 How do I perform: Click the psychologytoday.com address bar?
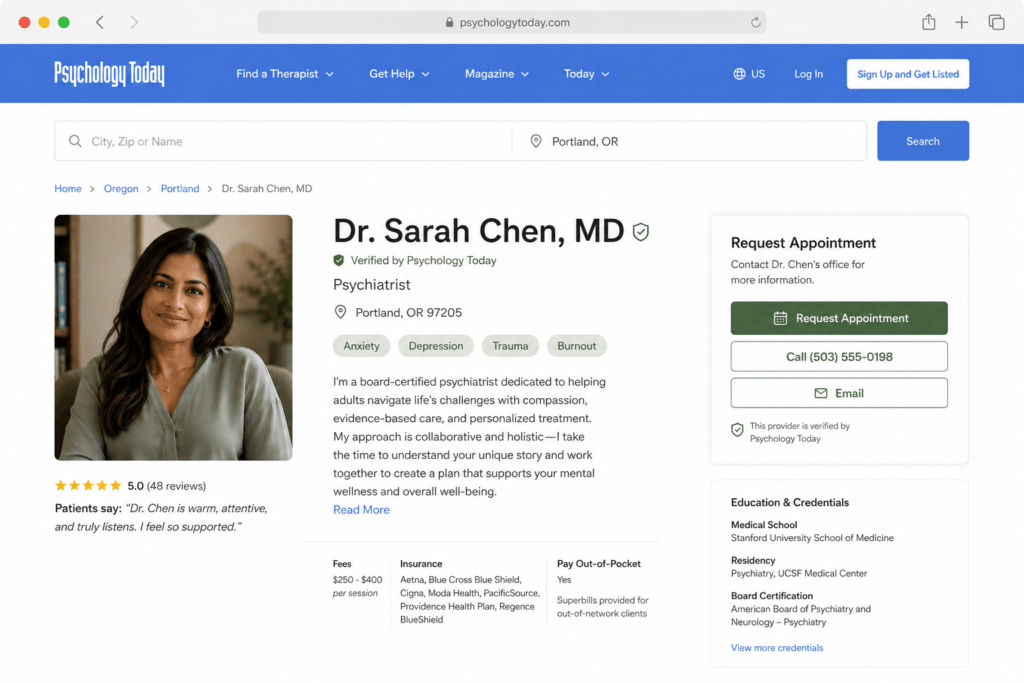pos(511,22)
